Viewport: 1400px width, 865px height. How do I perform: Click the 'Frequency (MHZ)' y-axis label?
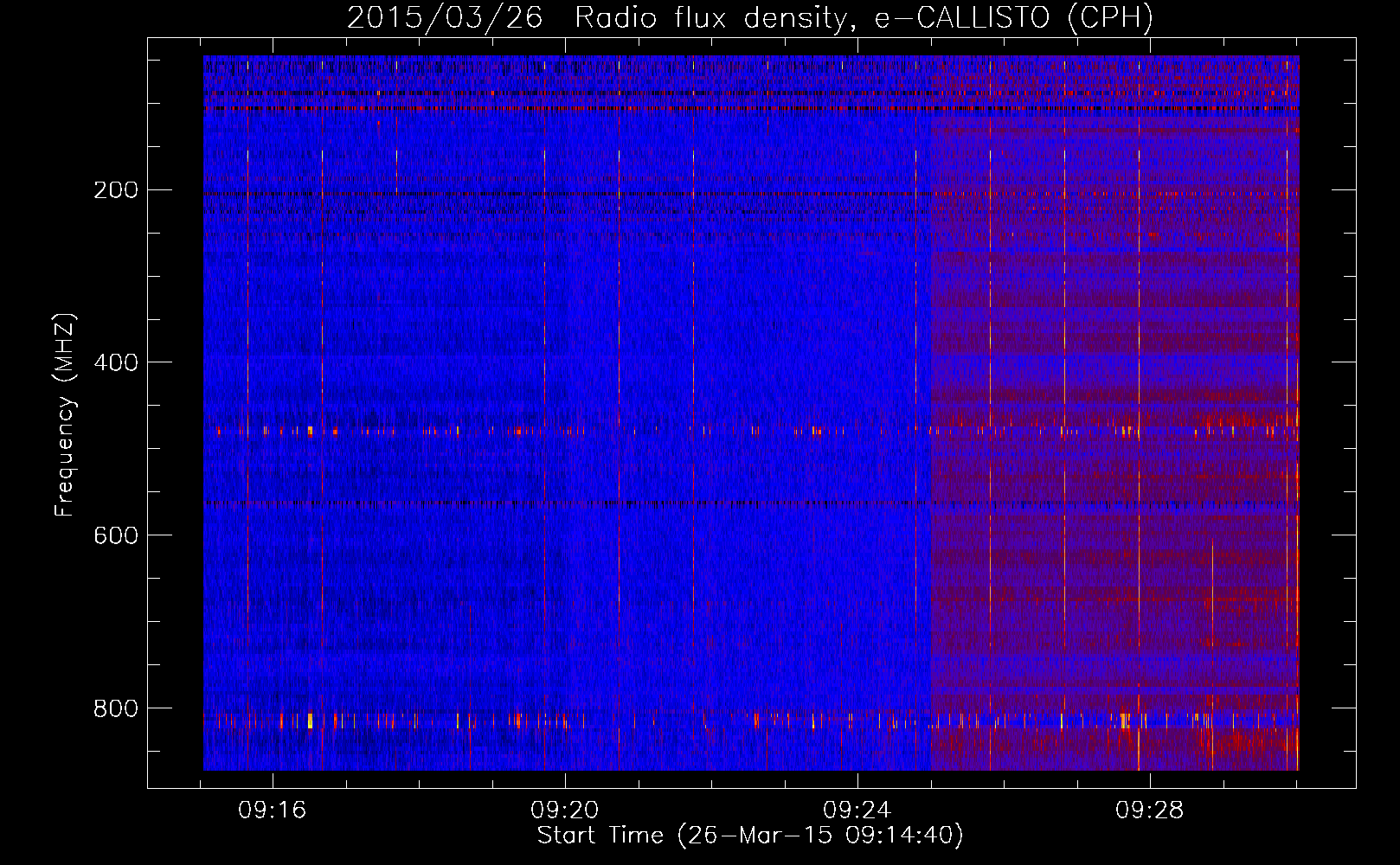(x=65, y=415)
